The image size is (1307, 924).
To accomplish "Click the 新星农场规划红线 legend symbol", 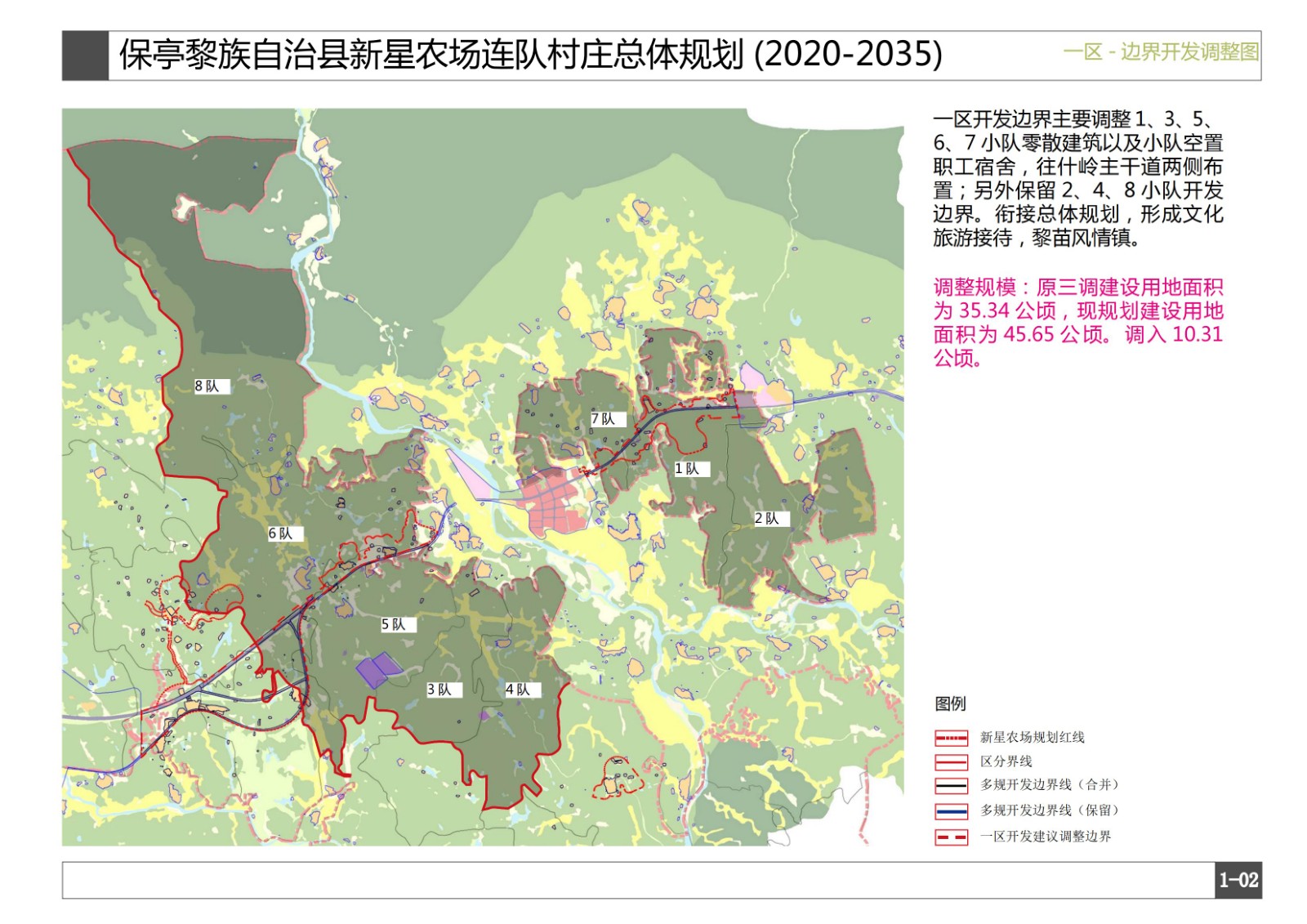I will (x=952, y=738).
